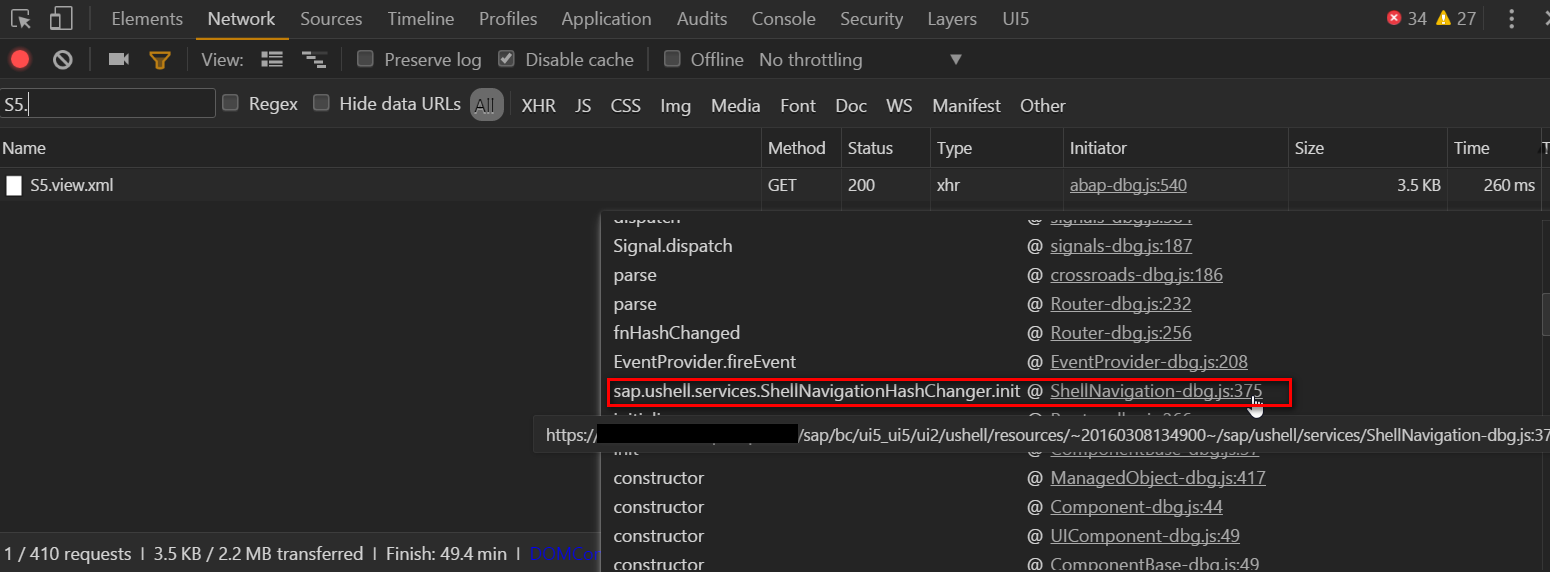This screenshot has height=572, width=1550.
Task: Sort by the Type column header
Action: pyautogui.click(x=997, y=148)
